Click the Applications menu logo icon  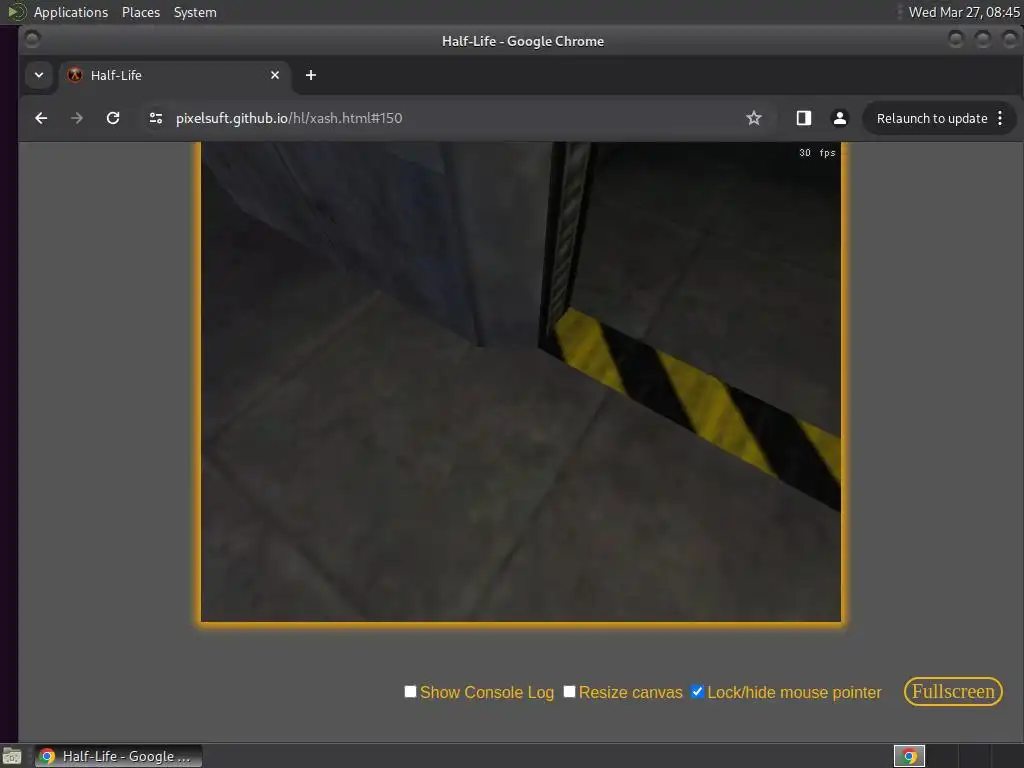[16, 12]
